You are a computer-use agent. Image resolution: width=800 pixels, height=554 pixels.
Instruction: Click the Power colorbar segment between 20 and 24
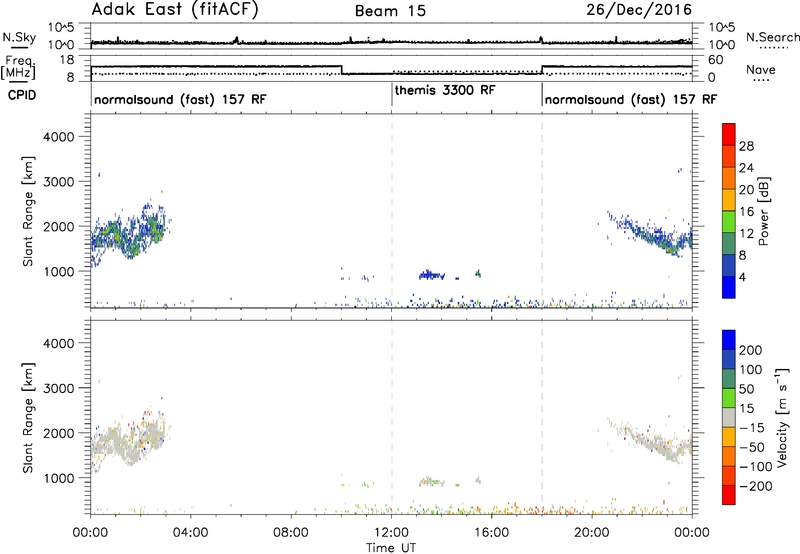tap(729, 178)
